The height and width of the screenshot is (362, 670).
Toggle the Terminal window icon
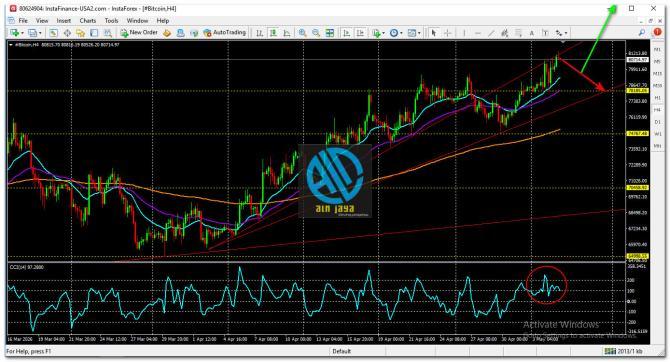[x=94, y=33]
